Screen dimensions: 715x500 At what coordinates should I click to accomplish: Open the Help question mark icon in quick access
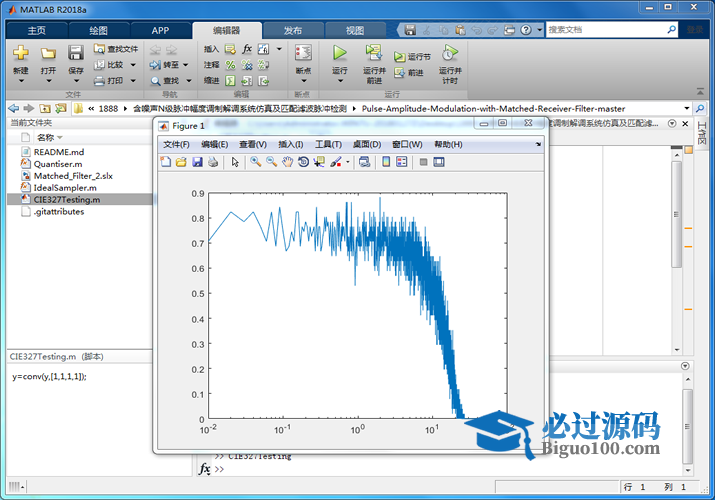point(526,30)
